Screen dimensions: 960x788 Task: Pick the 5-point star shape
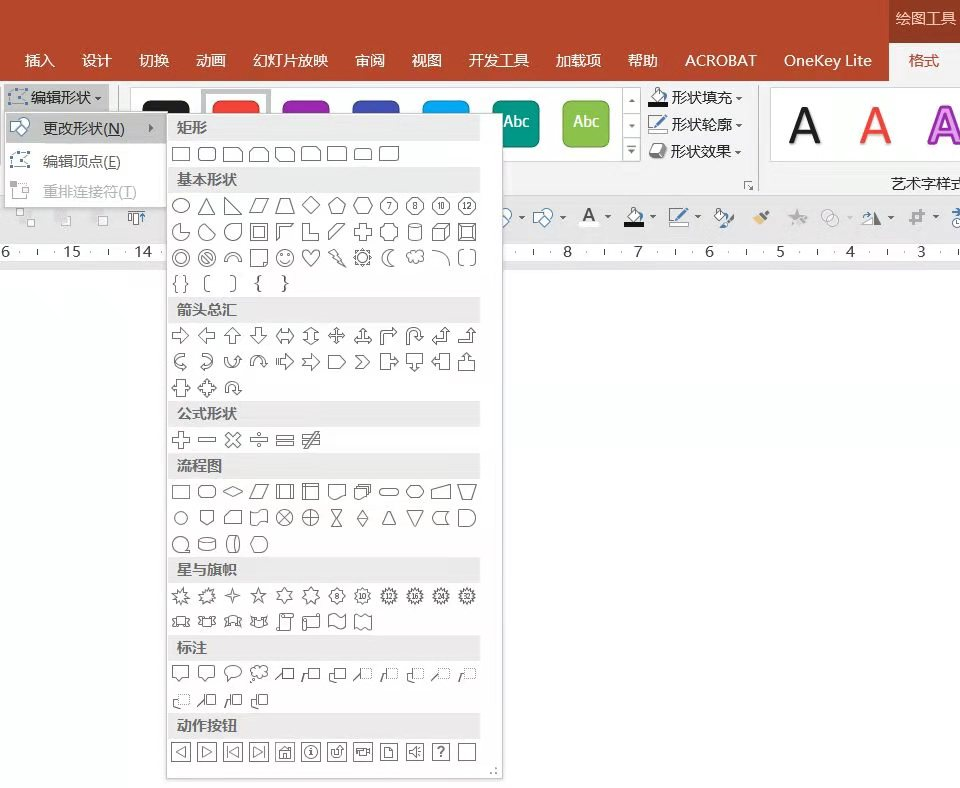click(x=259, y=596)
